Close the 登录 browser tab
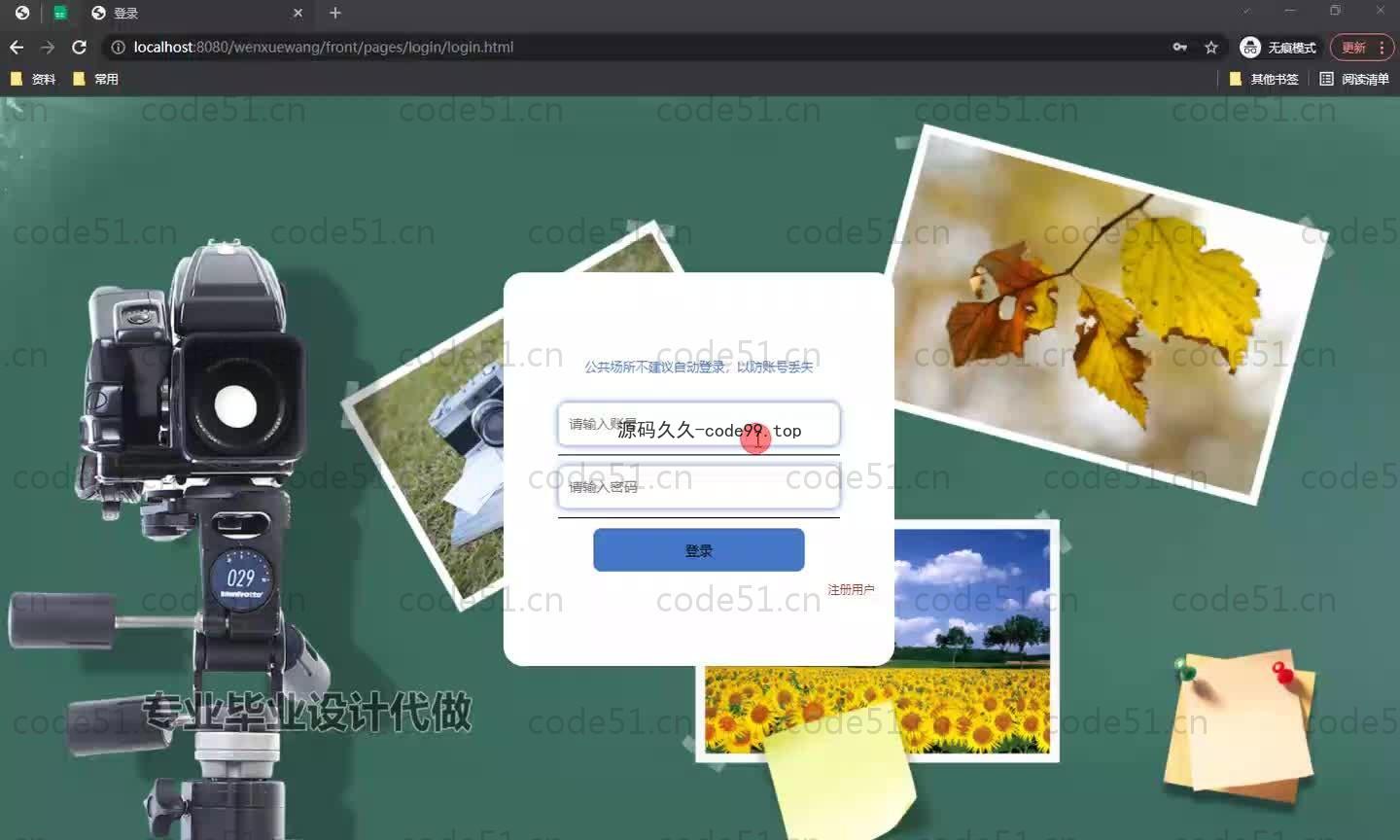 [x=298, y=13]
